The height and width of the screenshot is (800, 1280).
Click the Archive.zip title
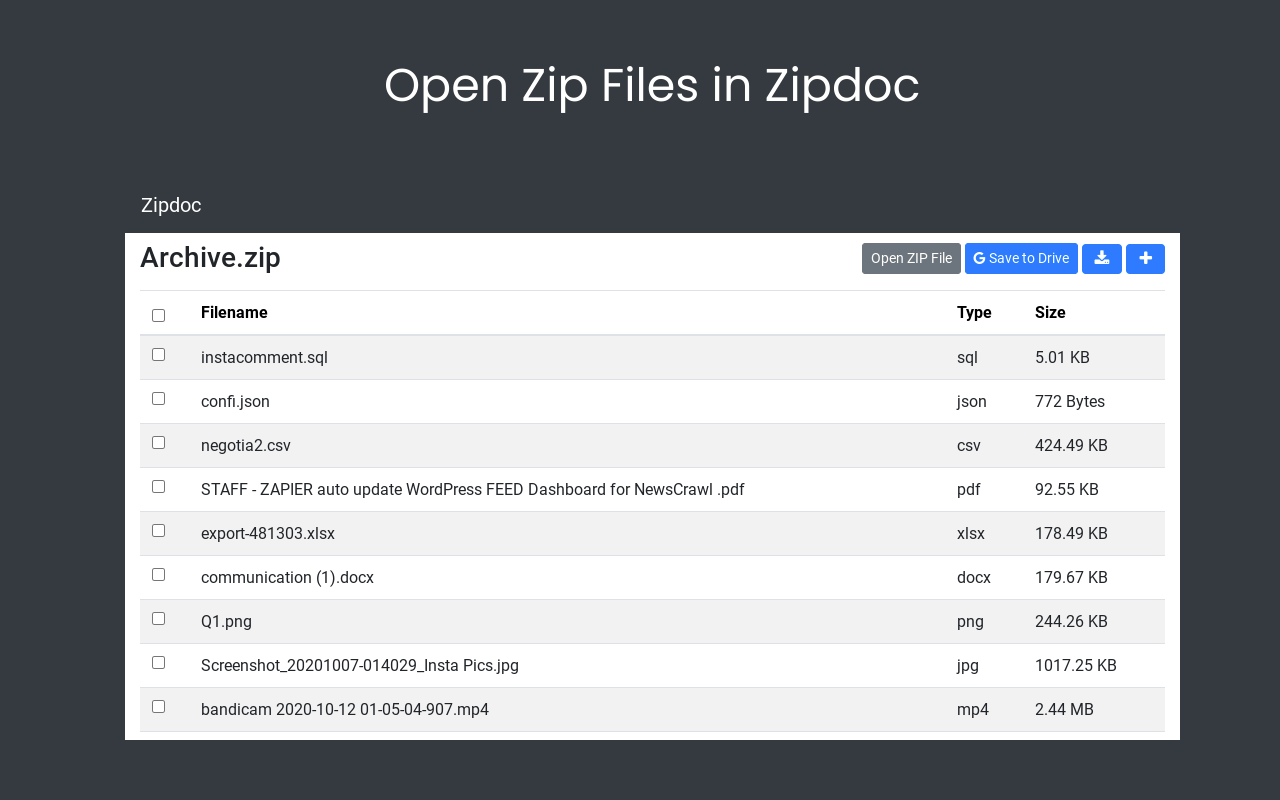(210, 258)
